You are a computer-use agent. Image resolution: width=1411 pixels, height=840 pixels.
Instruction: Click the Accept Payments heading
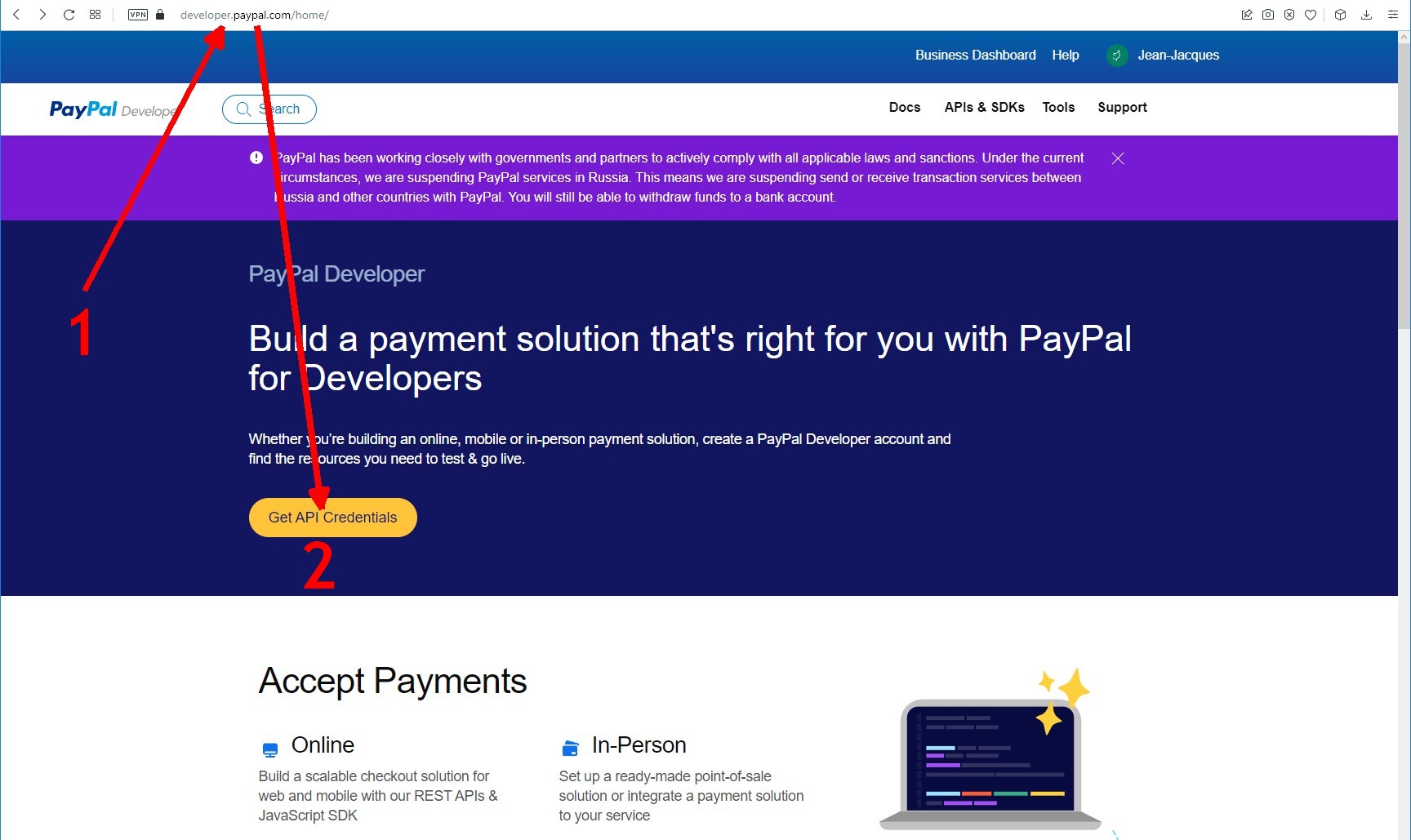[x=393, y=681]
